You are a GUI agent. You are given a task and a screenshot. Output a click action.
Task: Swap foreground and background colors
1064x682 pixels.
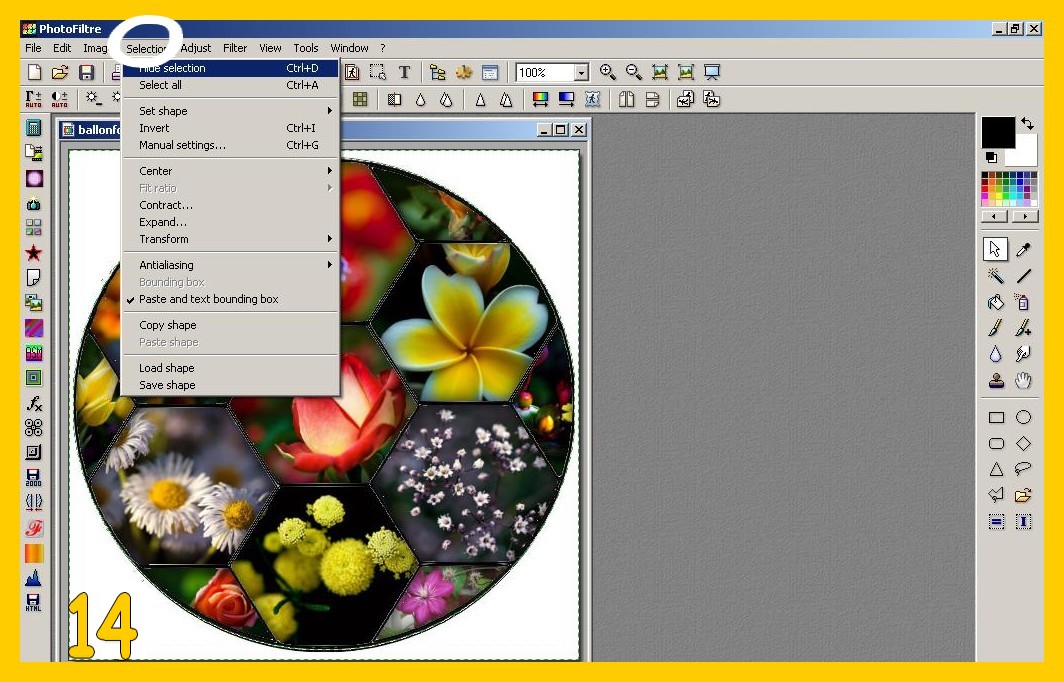coord(1027,124)
